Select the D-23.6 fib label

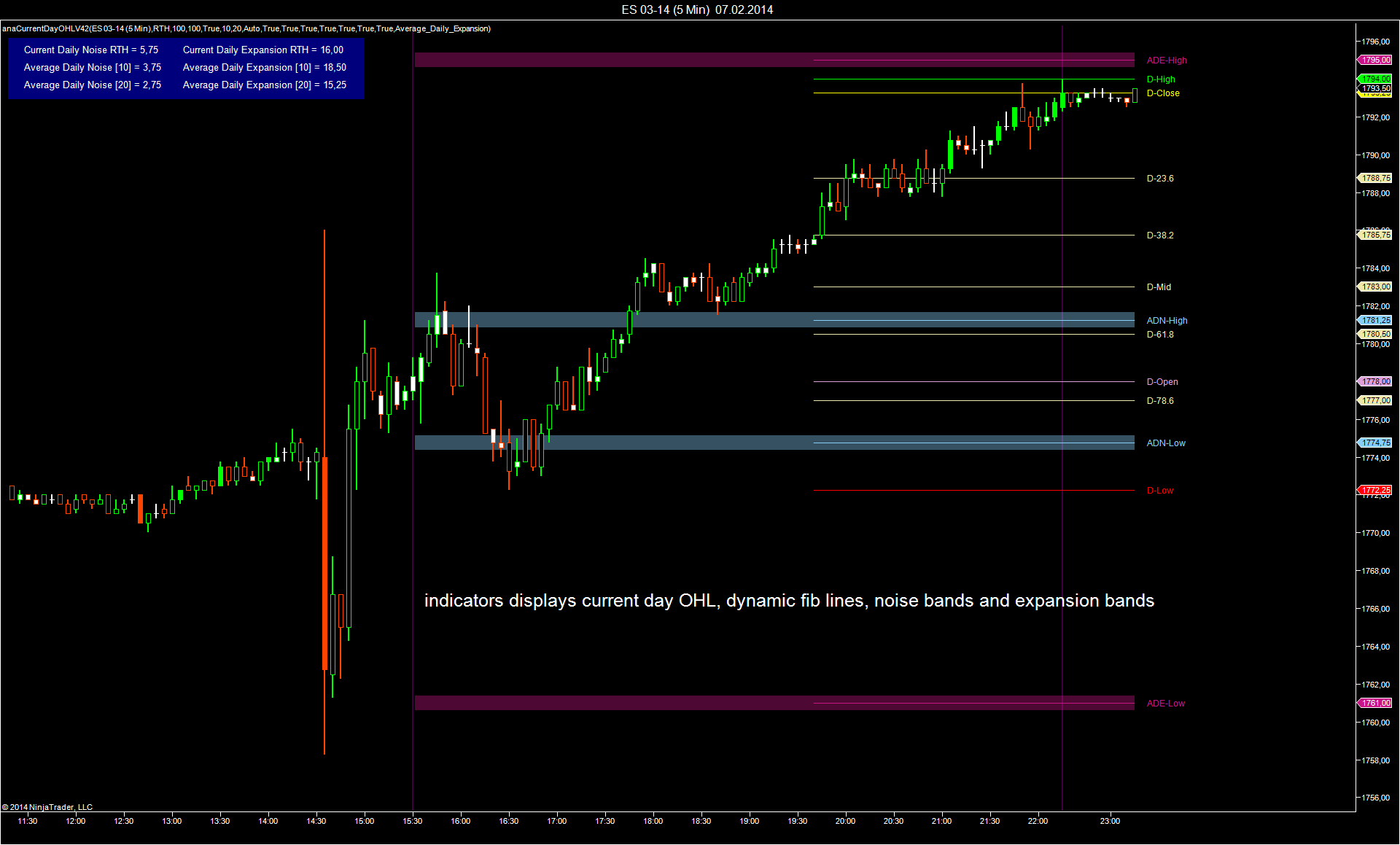tap(1159, 179)
